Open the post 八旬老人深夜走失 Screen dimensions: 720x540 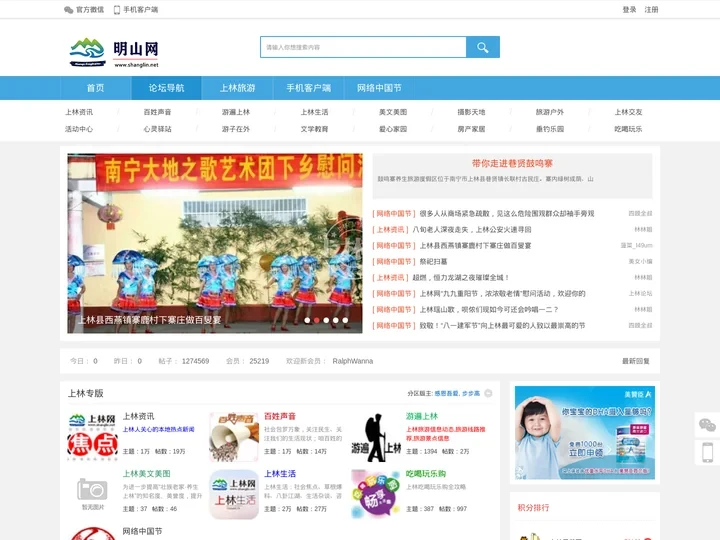click(472, 230)
